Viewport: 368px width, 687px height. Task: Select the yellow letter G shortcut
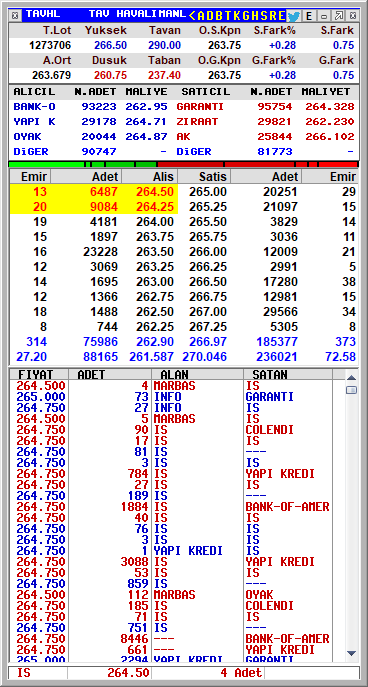[x=247, y=16]
